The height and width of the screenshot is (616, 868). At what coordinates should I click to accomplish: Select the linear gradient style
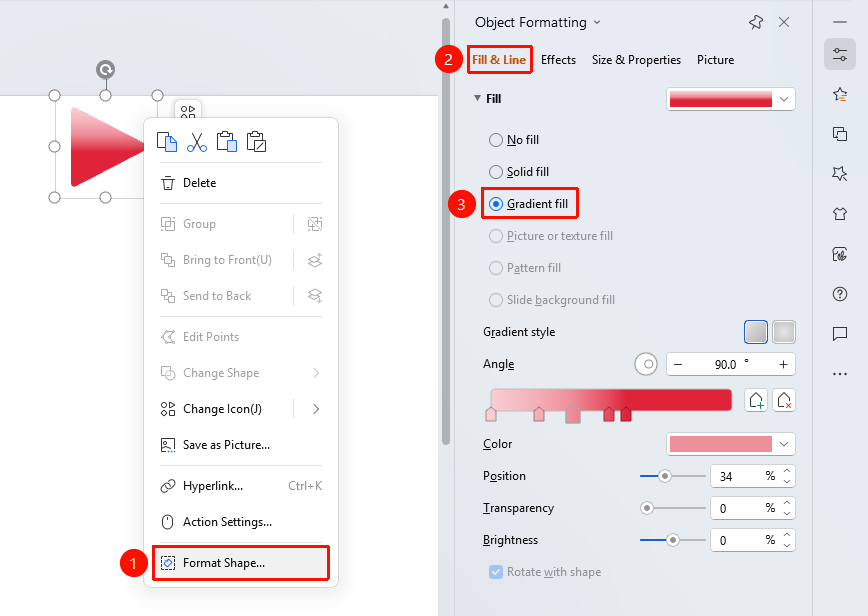tap(756, 332)
